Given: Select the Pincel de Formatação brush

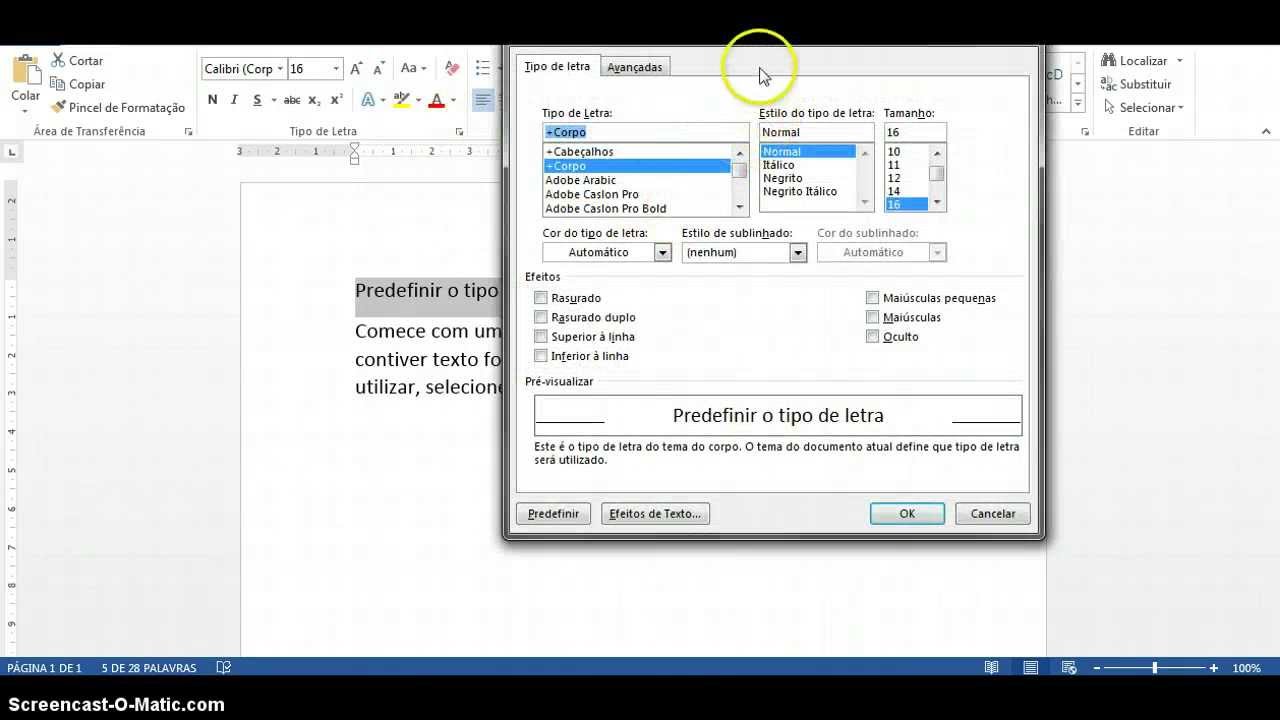Looking at the screenshot, I should pos(58,107).
